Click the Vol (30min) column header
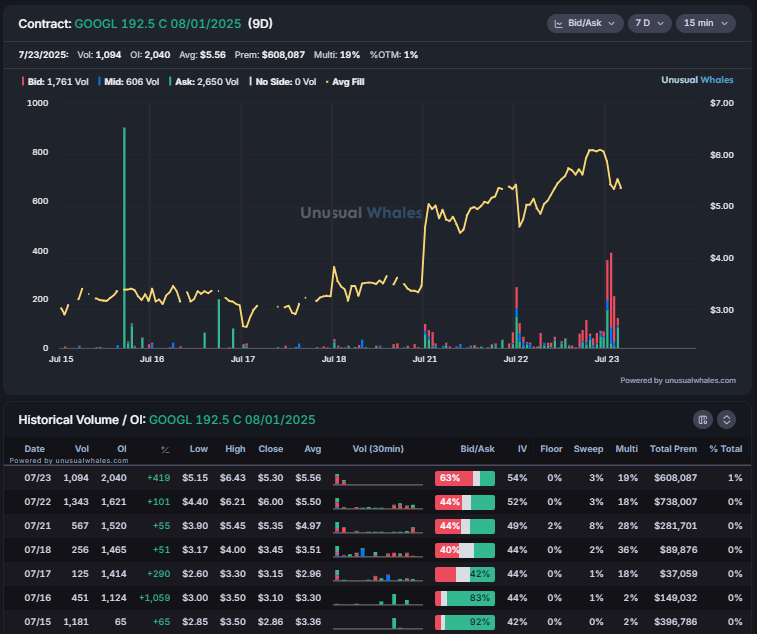 point(378,449)
